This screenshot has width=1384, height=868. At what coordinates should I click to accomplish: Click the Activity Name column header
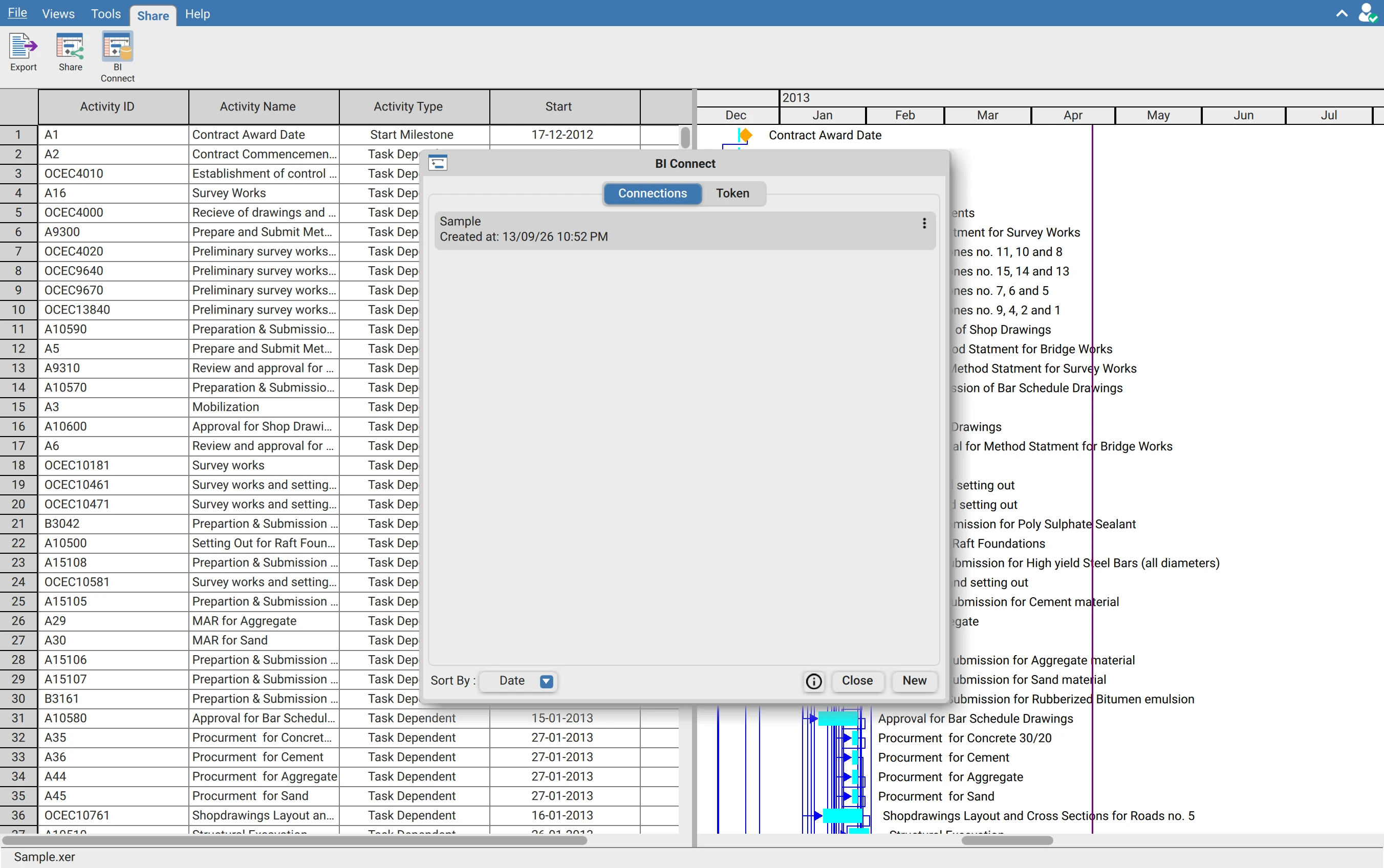coord(264,107)
